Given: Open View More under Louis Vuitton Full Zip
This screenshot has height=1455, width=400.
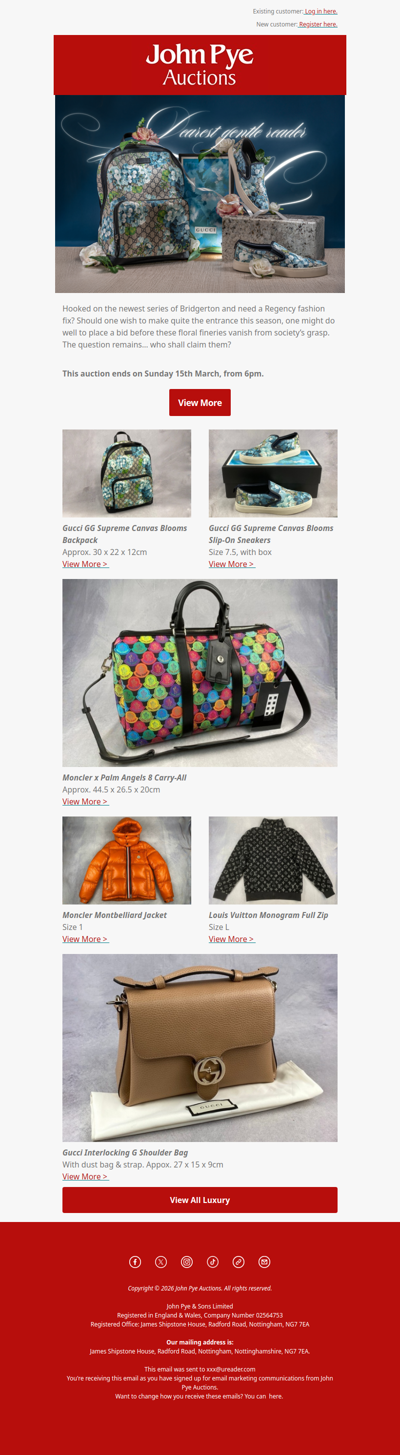Looking at the screenshot, I should click(x=232, y=939).
